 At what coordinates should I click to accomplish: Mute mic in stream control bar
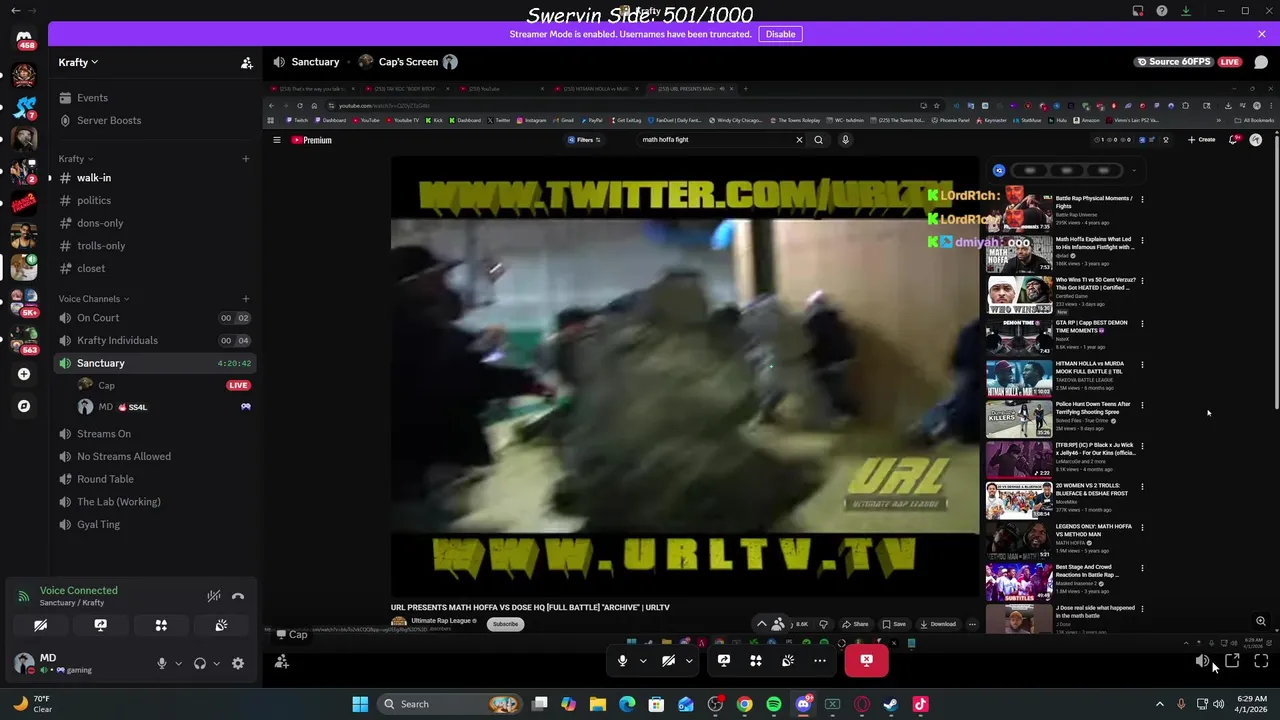tap(622, 660)
